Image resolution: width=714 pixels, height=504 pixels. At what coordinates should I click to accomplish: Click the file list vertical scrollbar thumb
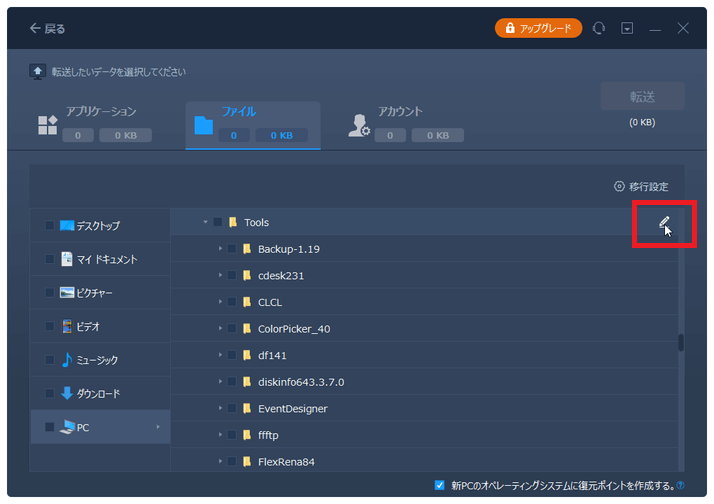click(681, 343)
